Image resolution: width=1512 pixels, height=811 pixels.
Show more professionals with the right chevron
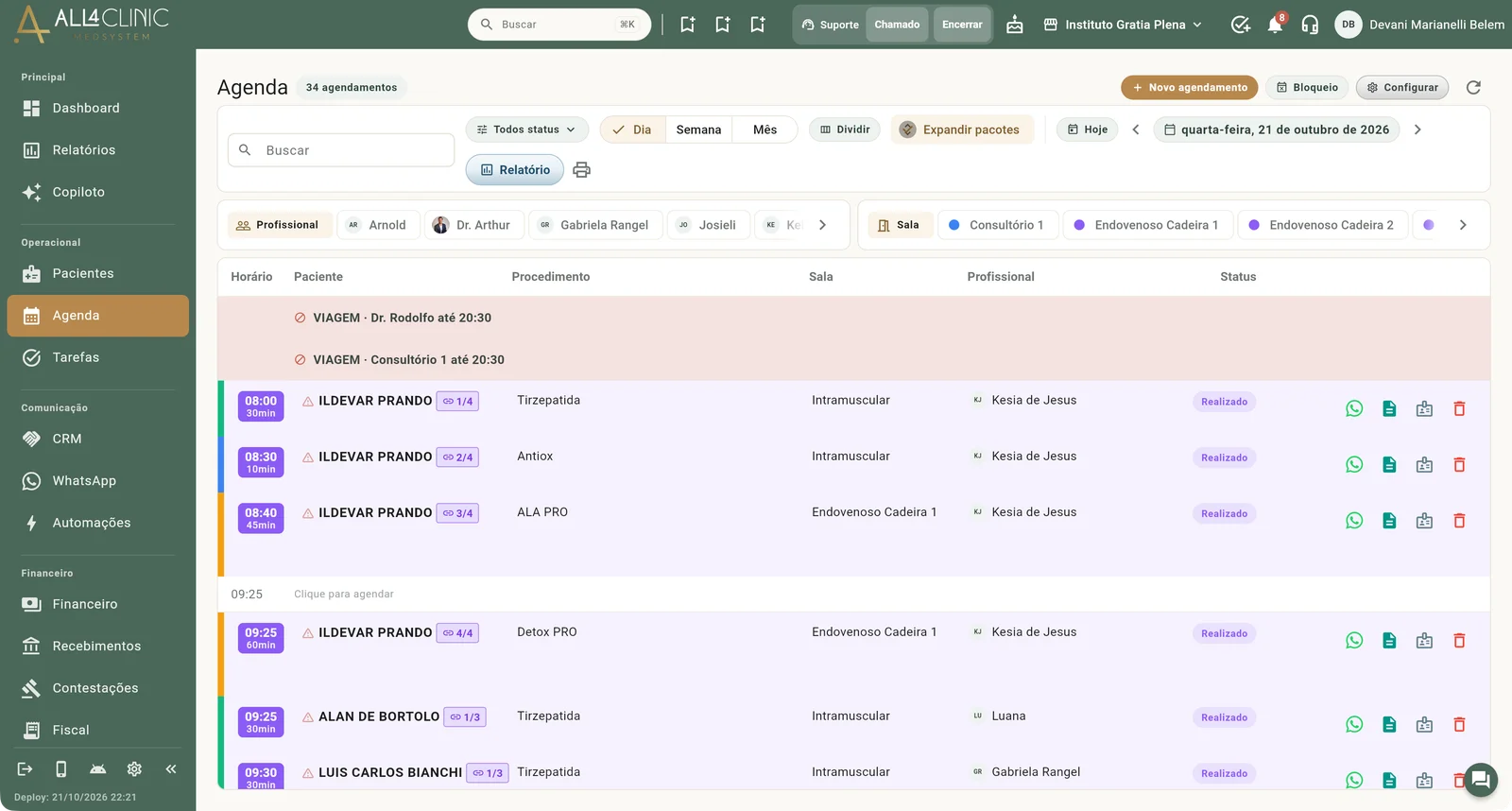822,225
